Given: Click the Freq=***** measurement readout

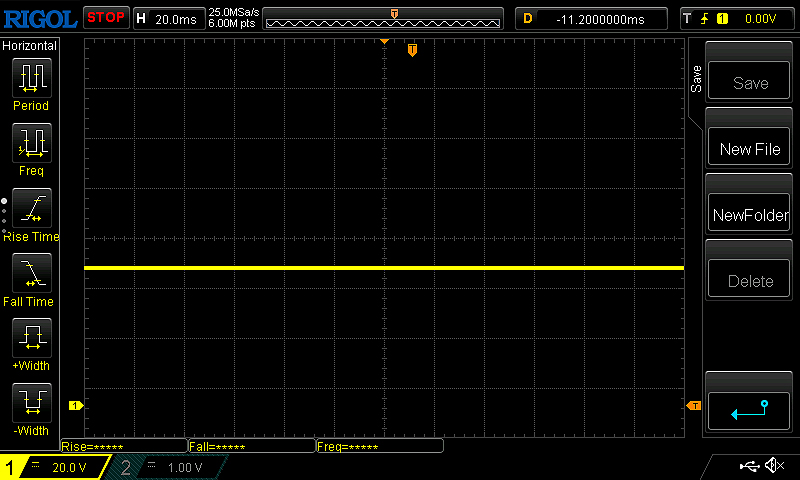Looking at the screenshot, I should [x=380, y=447].
